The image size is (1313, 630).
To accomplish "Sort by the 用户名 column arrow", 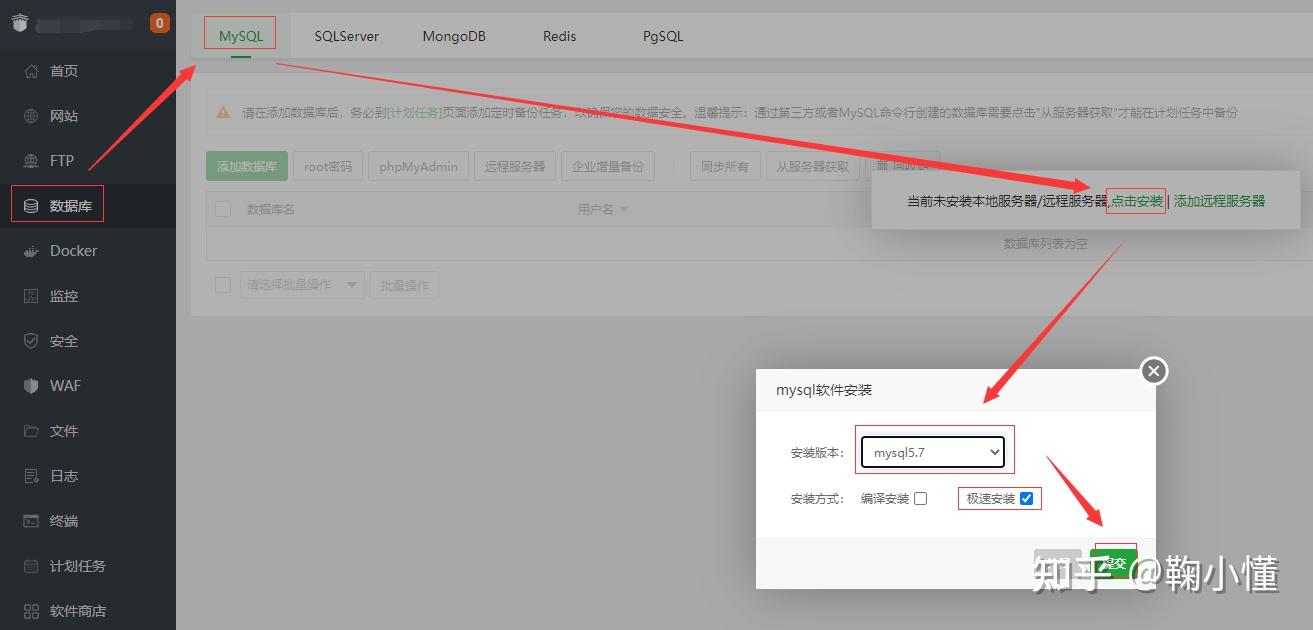I will pos(624,210).
